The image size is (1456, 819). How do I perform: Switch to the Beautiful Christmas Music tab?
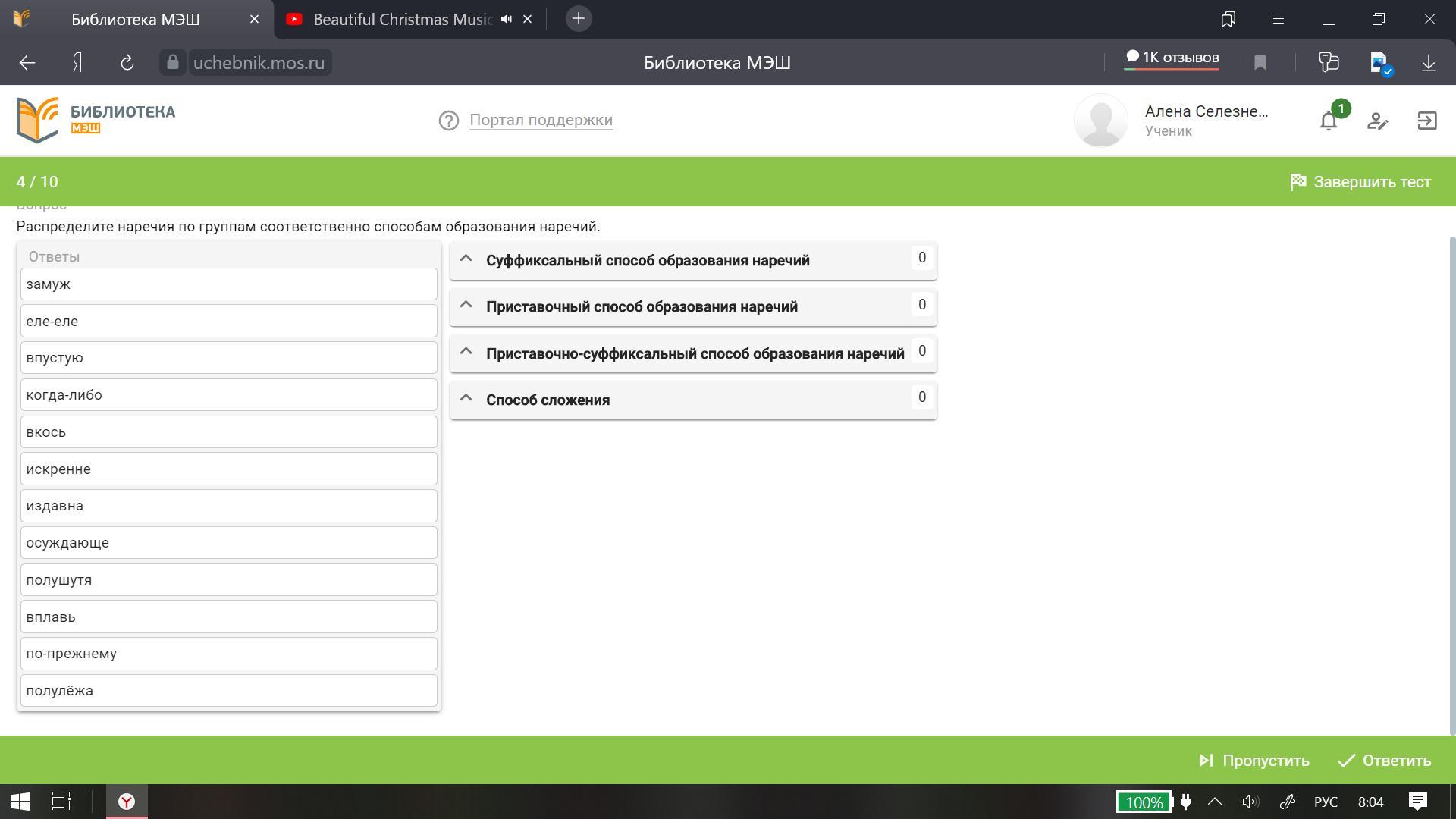402,19
